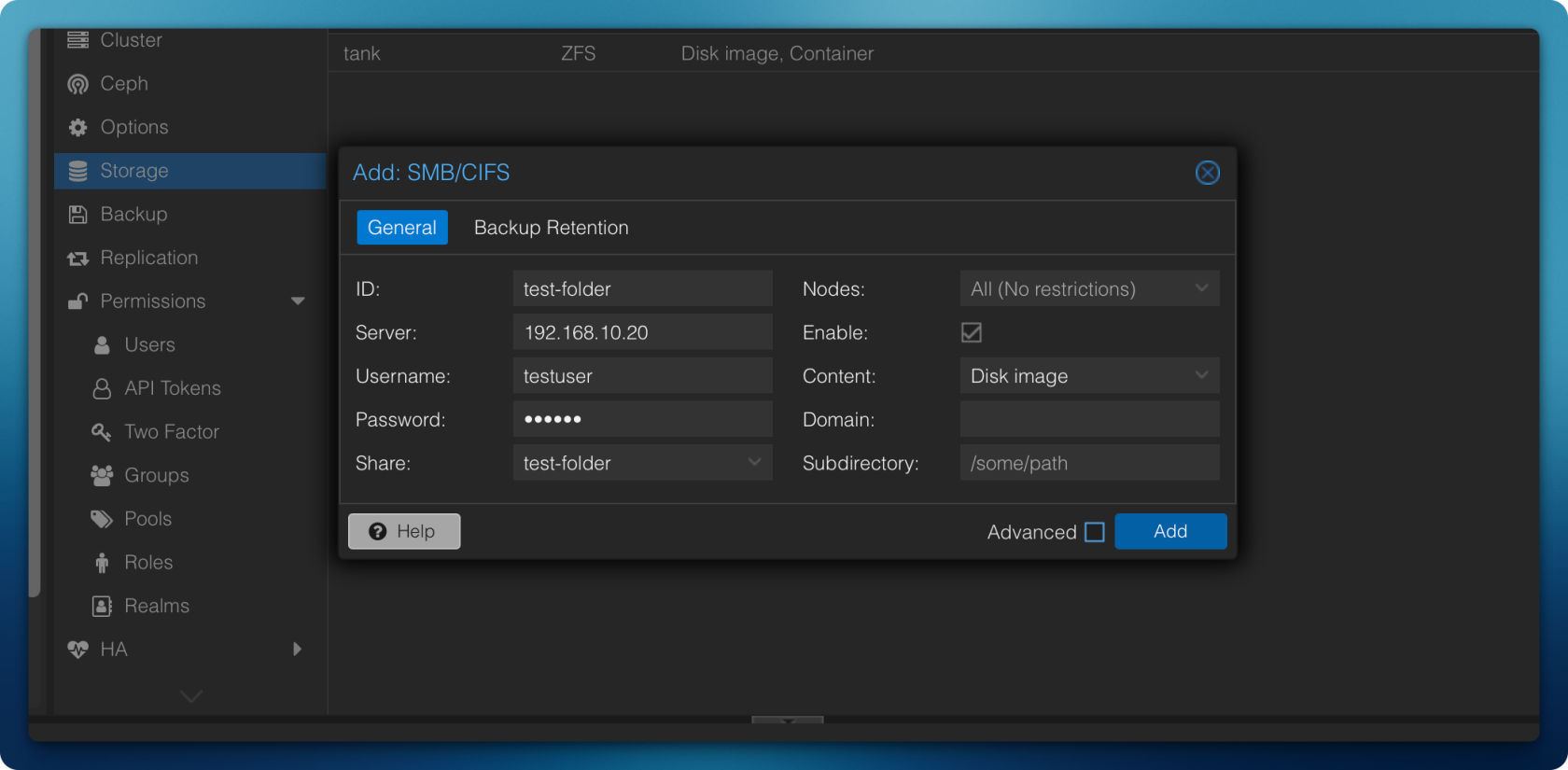
Task: Open the Share dropdown list
Action: pos(754,463)
